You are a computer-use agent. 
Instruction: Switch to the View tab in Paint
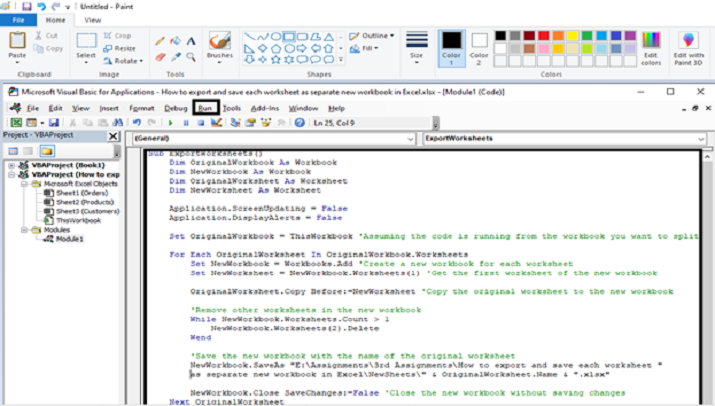pyautogui.click(x=93, y=20)
